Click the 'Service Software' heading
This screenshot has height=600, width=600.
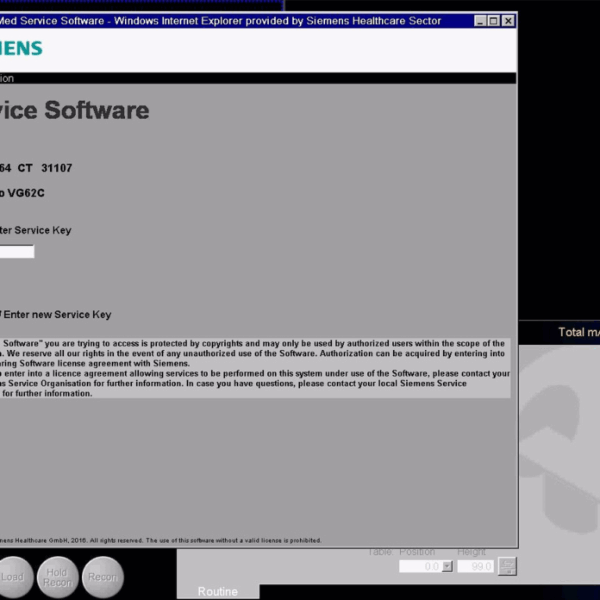coord(75,110)
